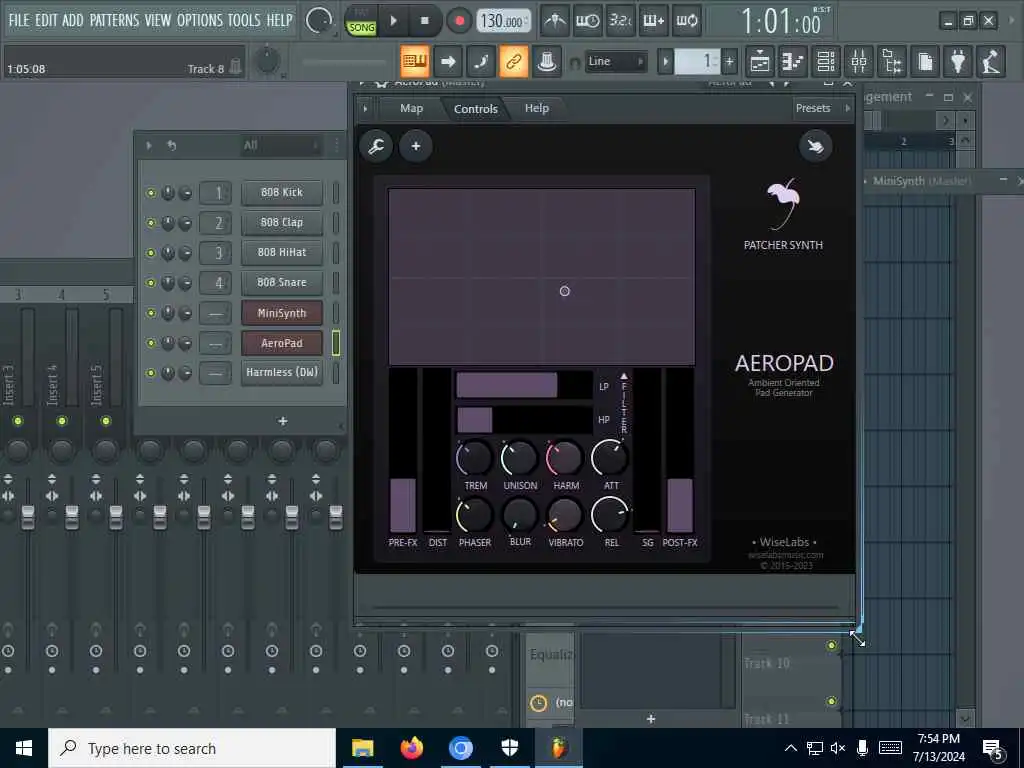
Task: Click the TREM knob
Action: (475, 458)
